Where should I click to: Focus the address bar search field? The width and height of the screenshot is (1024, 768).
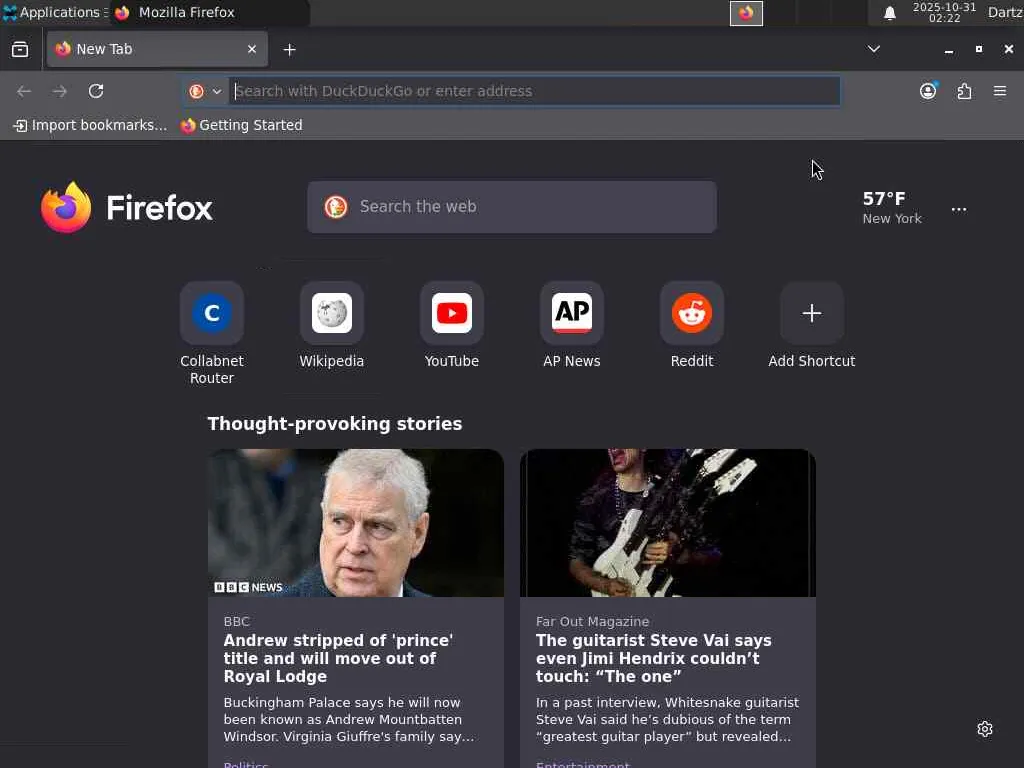[x=534, y=91]
